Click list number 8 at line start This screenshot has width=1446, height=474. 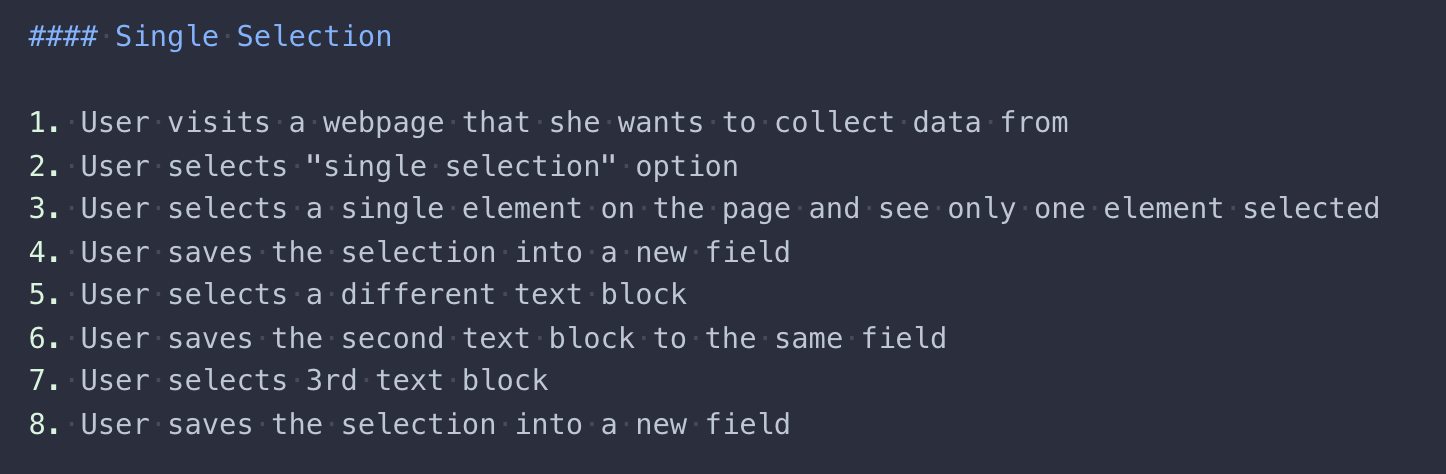pyautogui.click(x=45, y=424)
